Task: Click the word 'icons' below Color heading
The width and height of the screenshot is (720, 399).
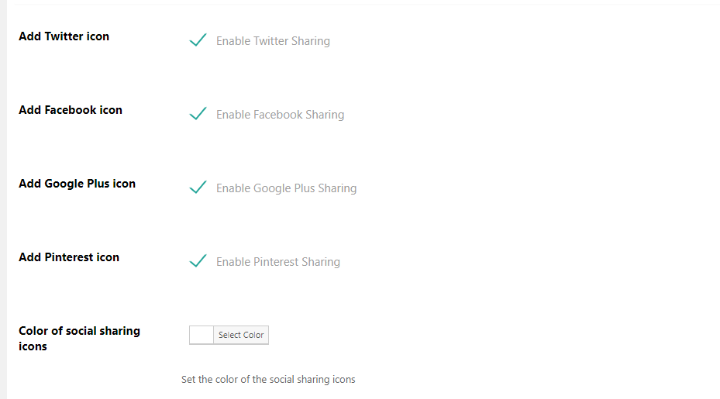Action: click(x=33, y=346)
